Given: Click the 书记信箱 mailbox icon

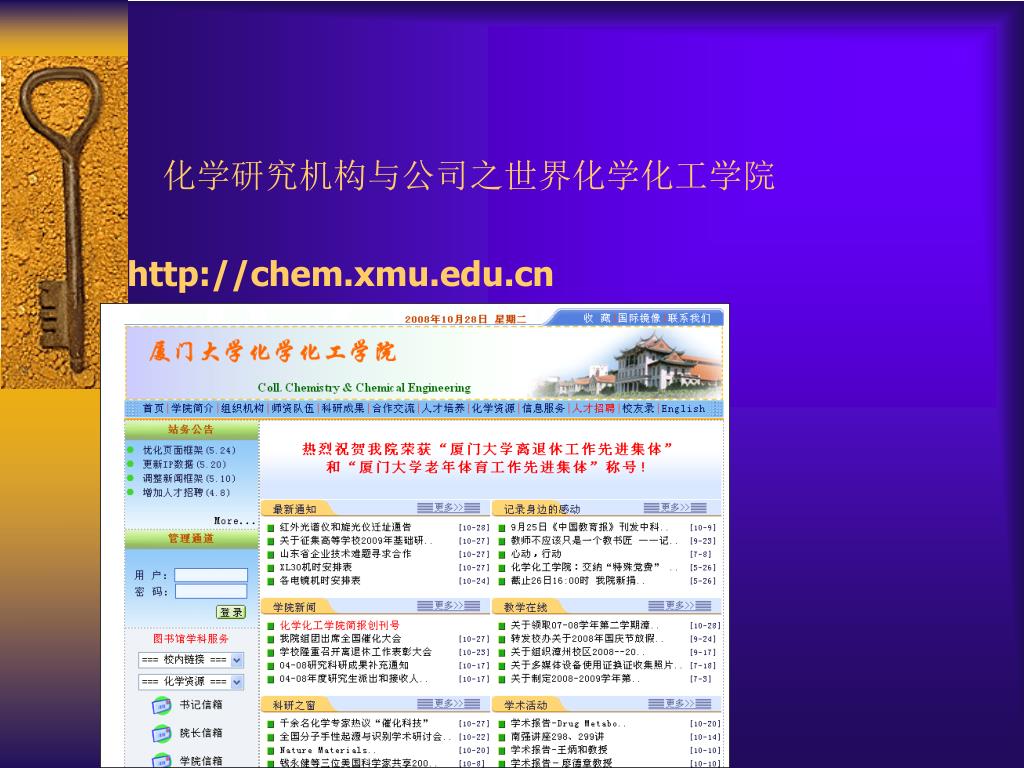Looking at the screenshot, I should (161, 705).
